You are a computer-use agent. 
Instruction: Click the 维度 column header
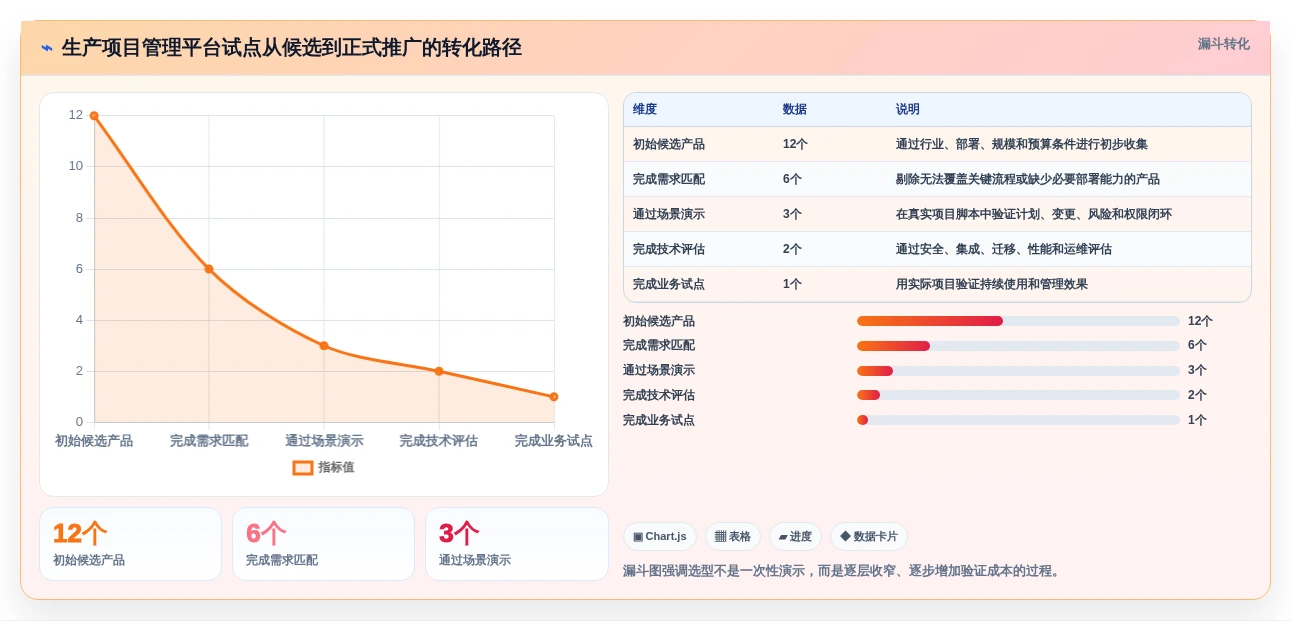coord(645,109)
